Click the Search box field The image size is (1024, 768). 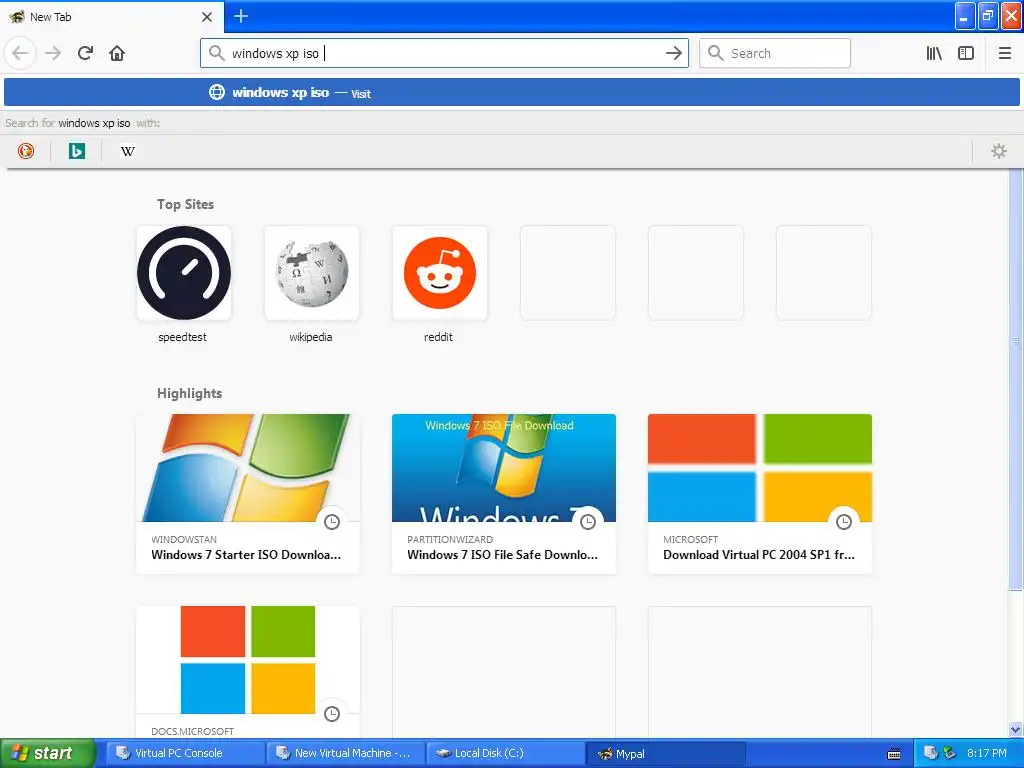point(775,54)
